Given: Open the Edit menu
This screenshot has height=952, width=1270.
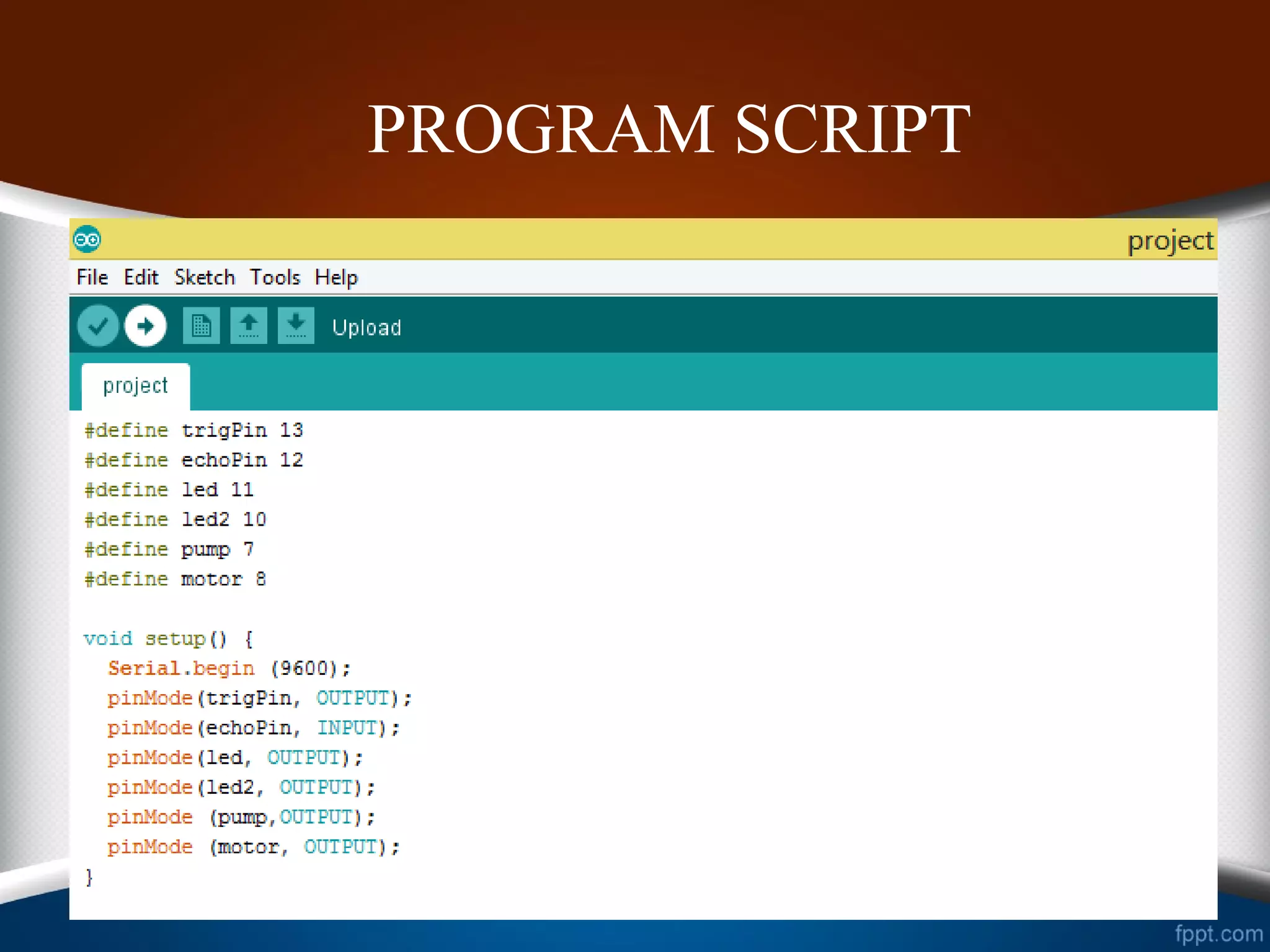Looking at the screenshot, I should tap(141, 277).
